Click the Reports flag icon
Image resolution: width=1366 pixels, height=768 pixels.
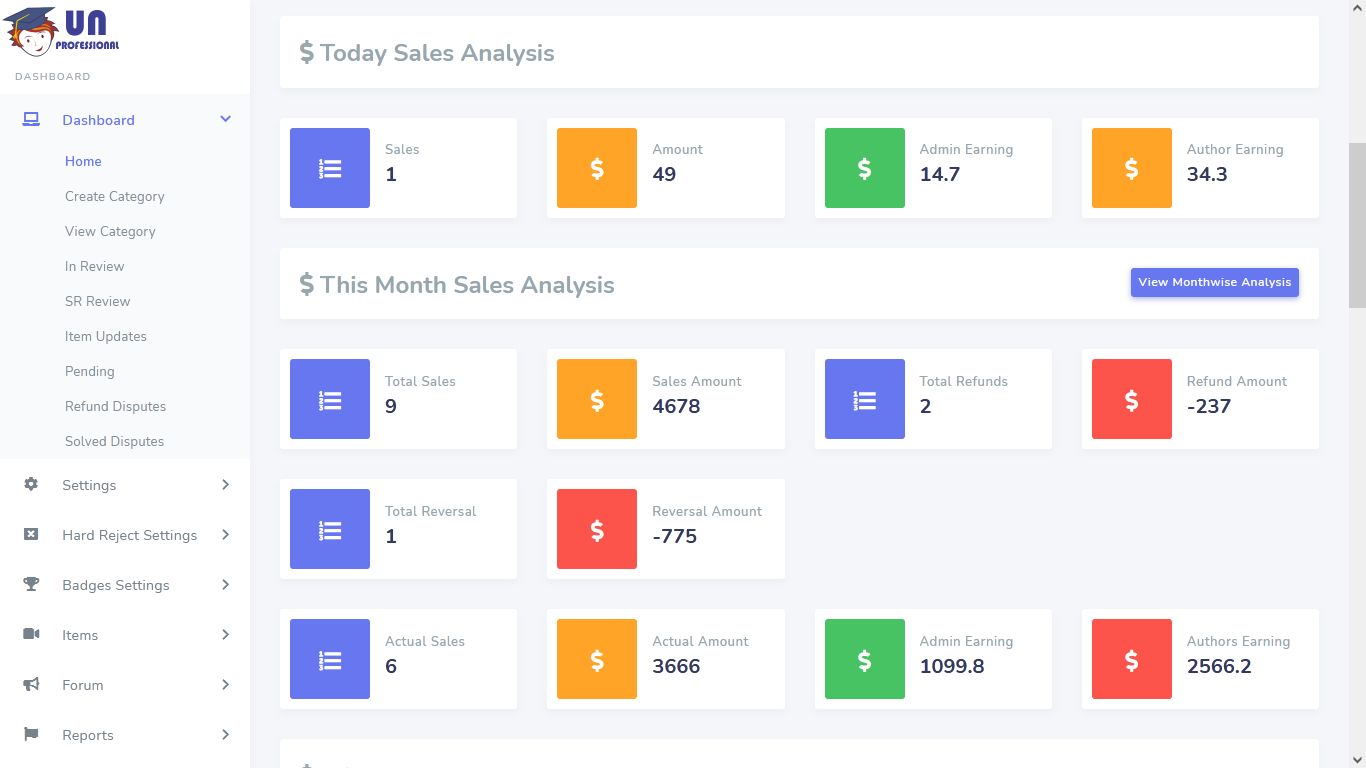pos(31,734)
